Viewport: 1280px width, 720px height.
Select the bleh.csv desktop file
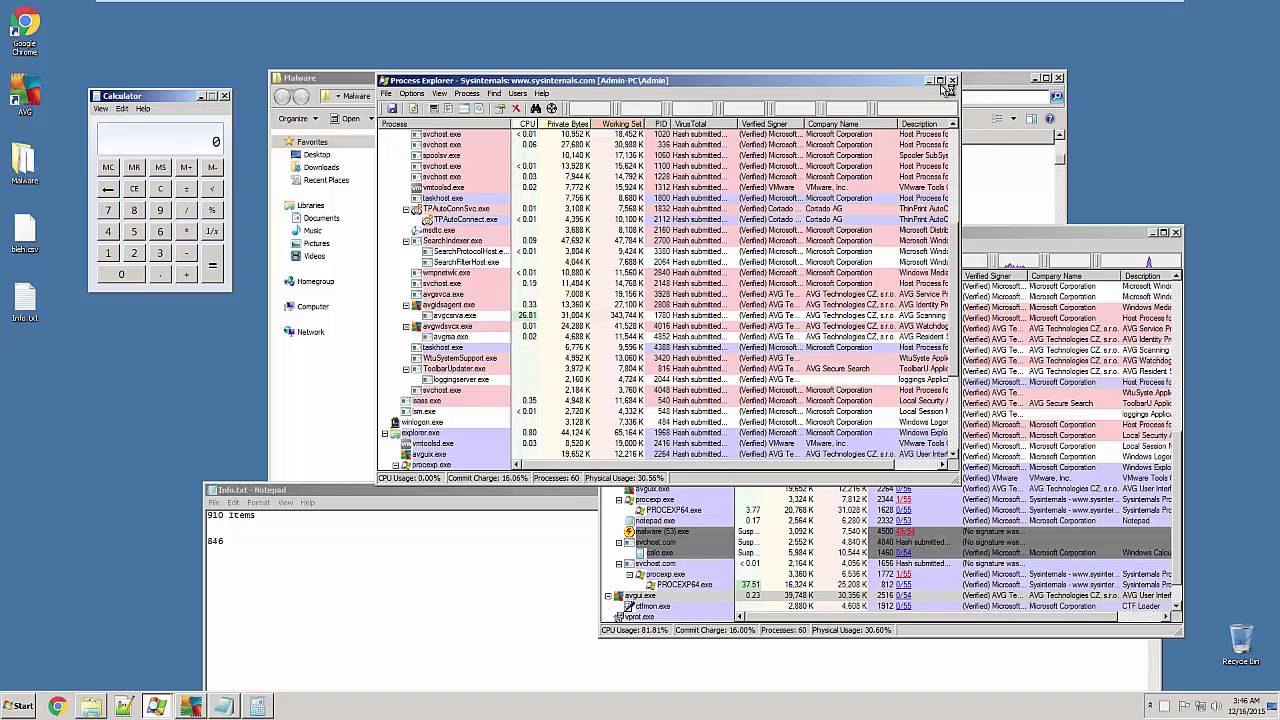coord(25,235)
